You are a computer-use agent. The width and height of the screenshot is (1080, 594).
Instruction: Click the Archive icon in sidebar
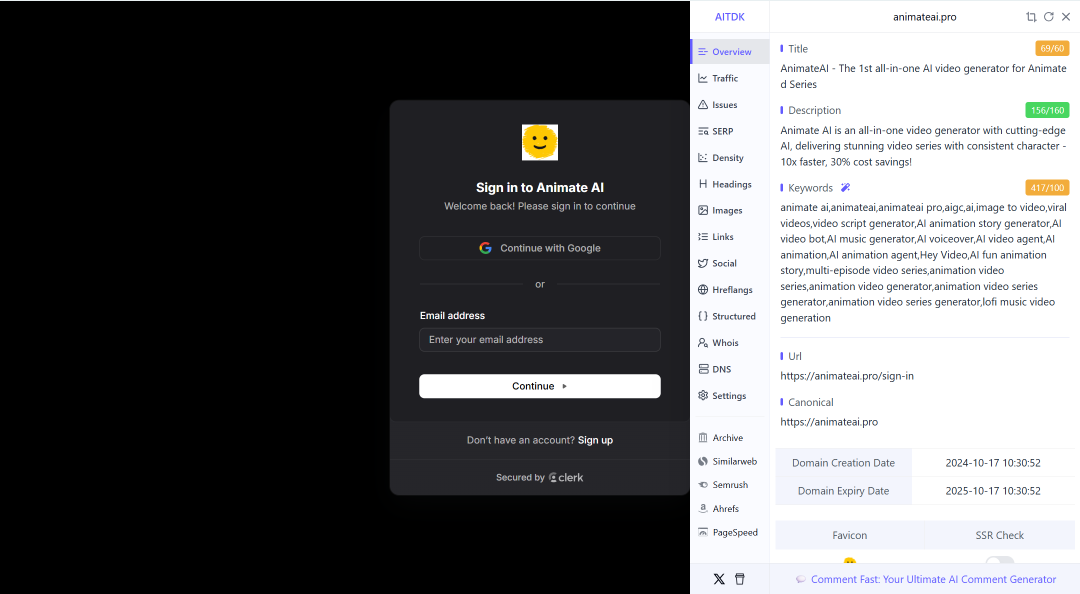pyautogui.click(x=703, y=438)
